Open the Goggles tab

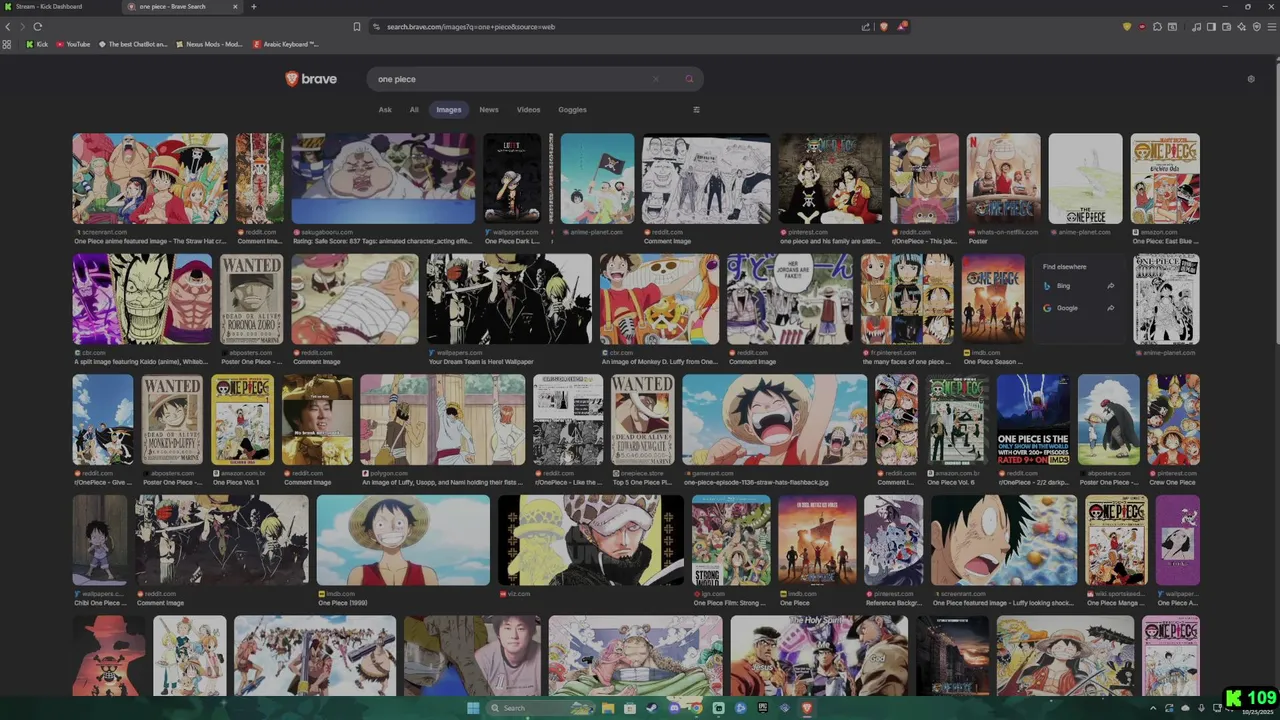tap(572, 110)
